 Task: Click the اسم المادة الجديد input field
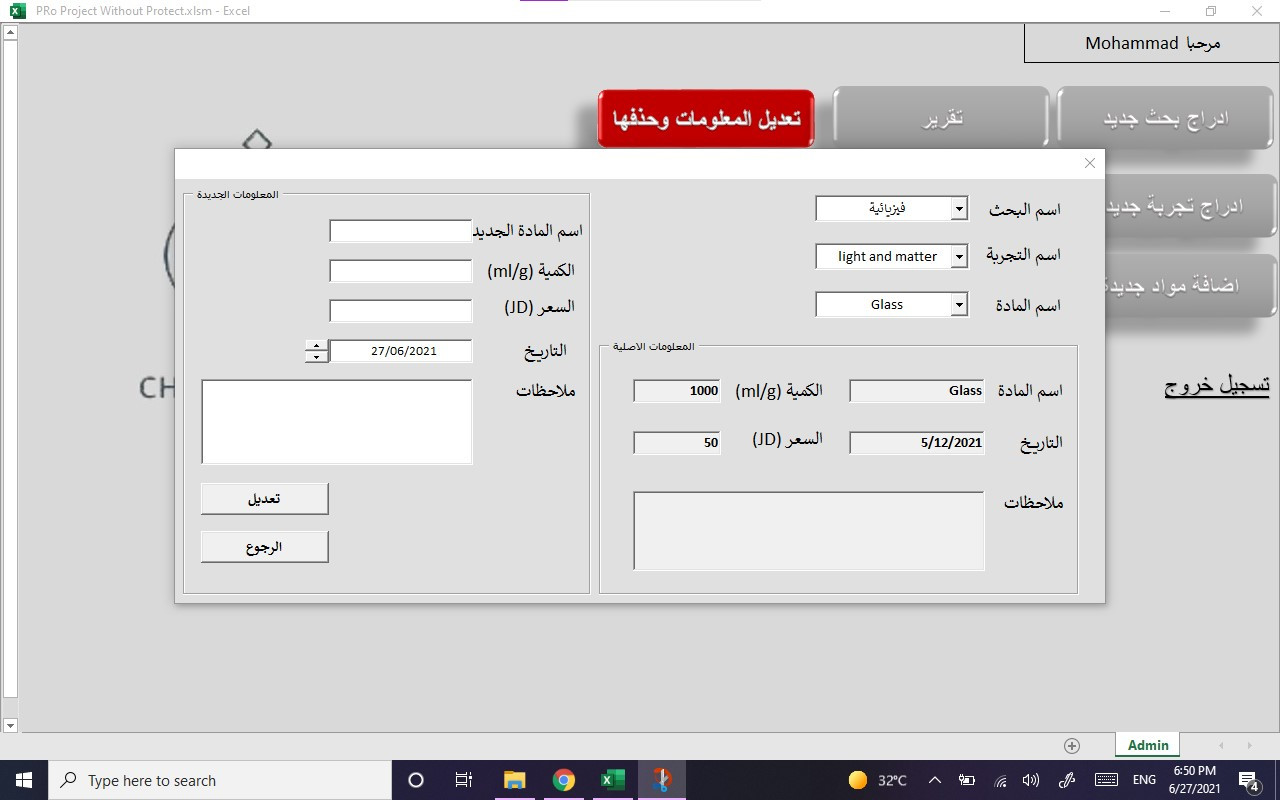[x=400, y=230]
